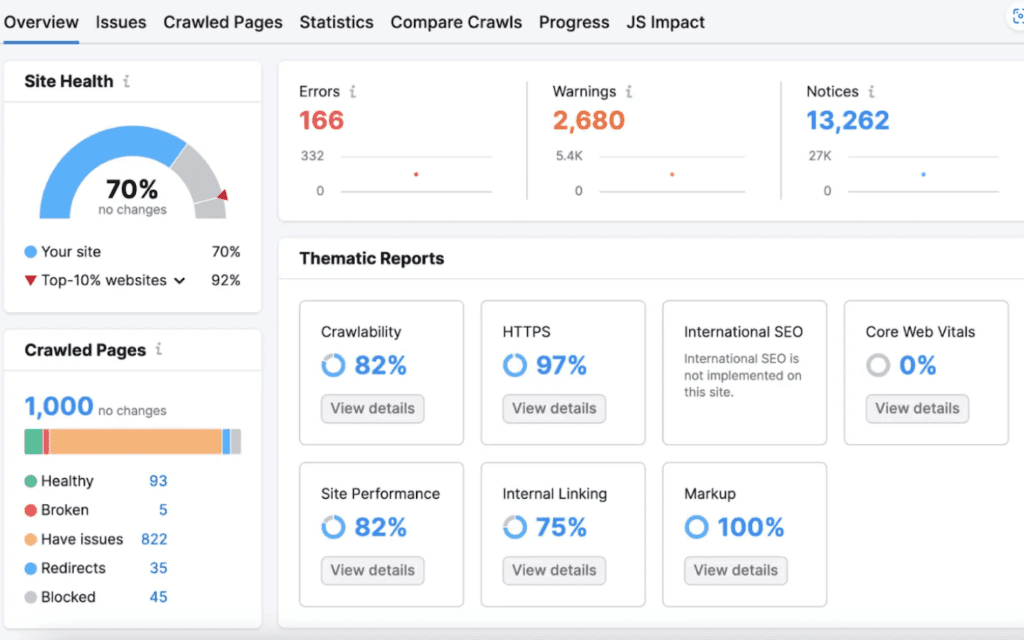The width and height of the screenshot is (1024, 640).
Task: Click the 13,262 notices count
Action: (848, 120)
